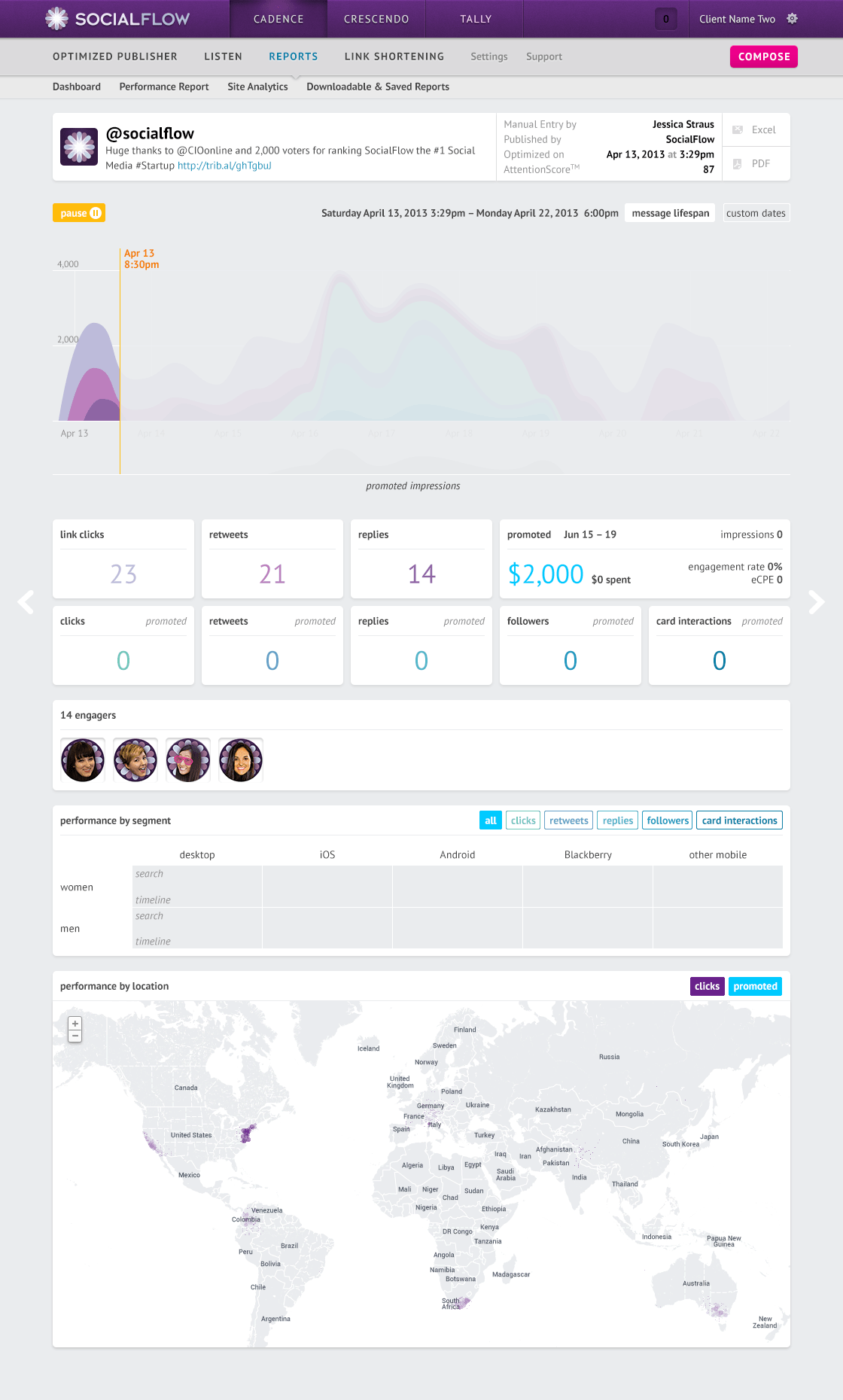
Task: View the fourth engager's avatar
Action: pos(241,760)
